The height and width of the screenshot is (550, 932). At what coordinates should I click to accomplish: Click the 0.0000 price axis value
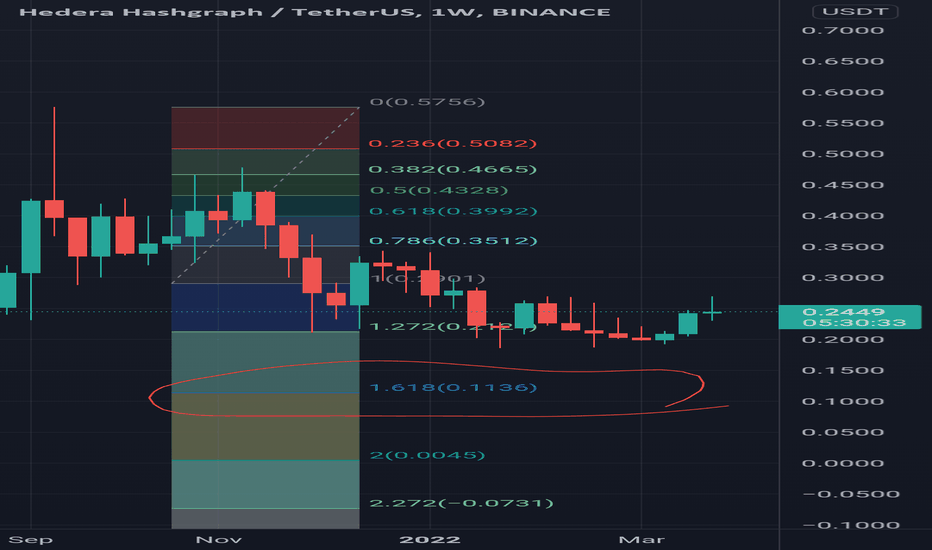click(x=843, y=463)
